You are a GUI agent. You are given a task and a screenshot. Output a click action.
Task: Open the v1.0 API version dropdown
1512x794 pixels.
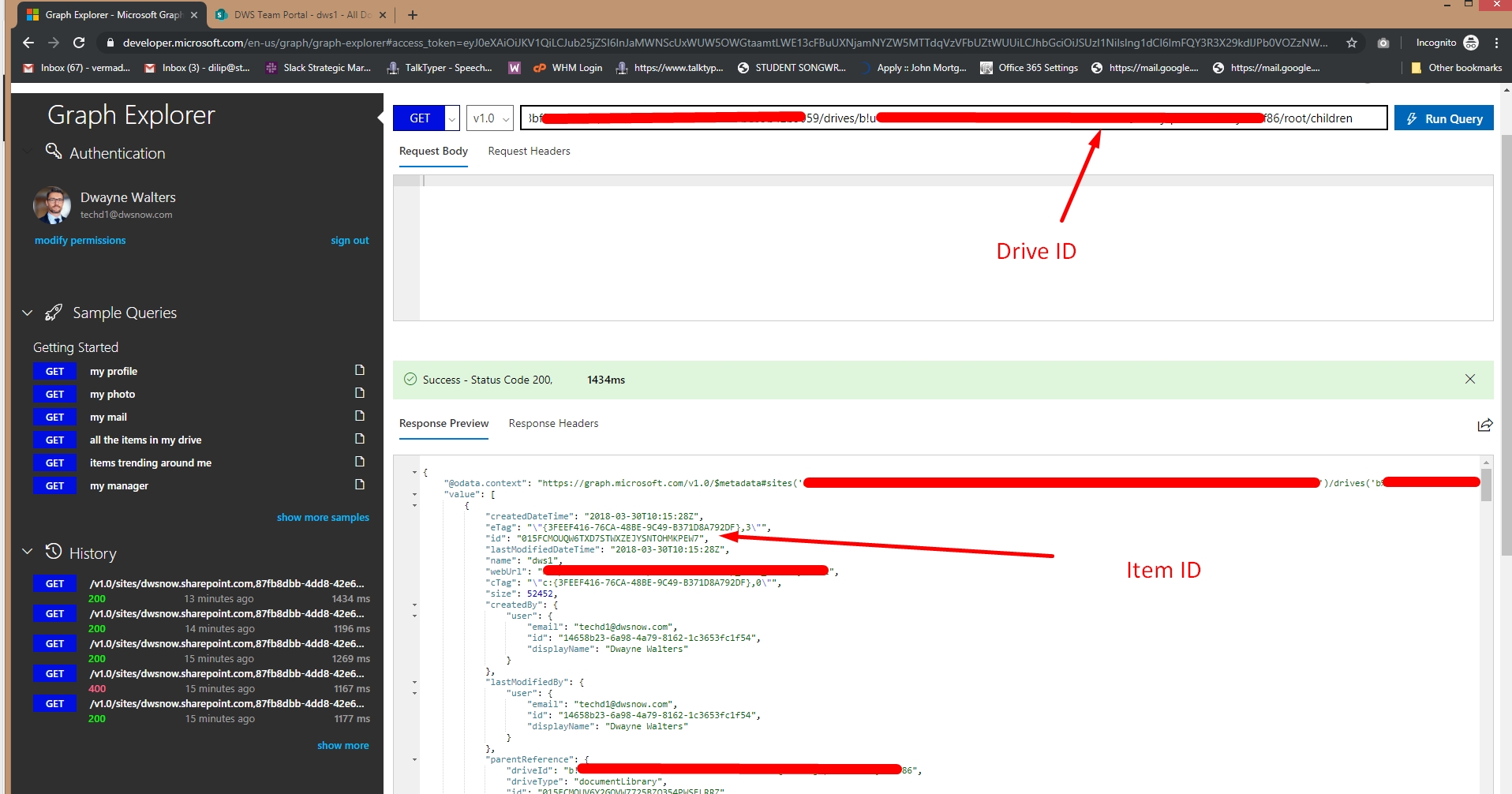point(490,118)
